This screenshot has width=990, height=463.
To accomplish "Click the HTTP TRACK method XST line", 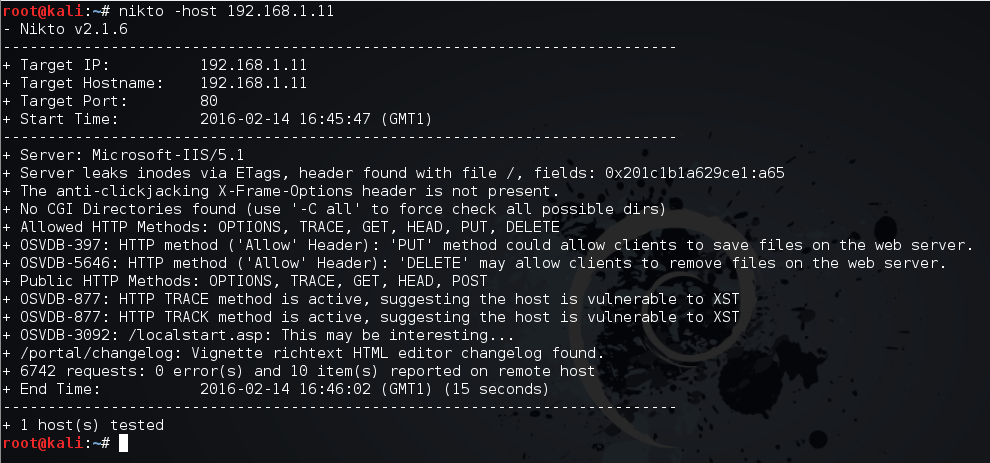I will [370, 317].
